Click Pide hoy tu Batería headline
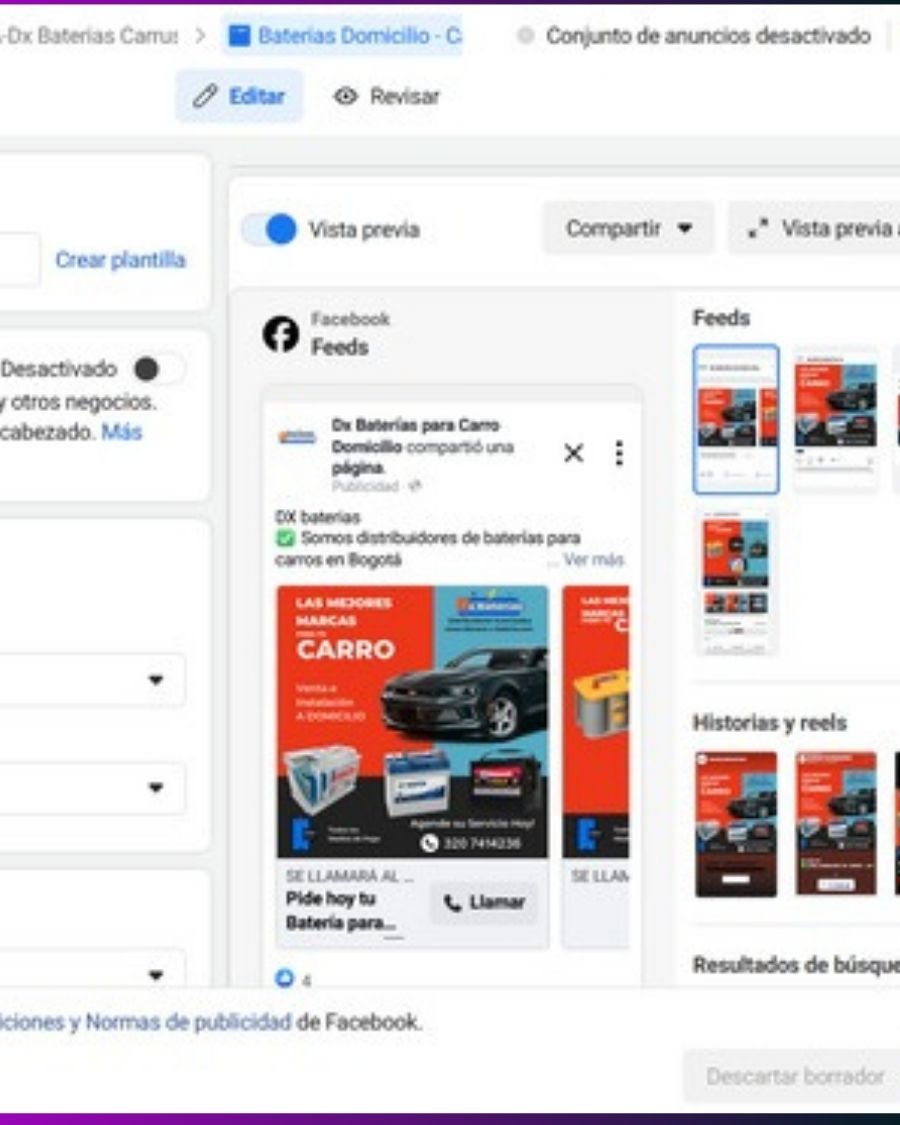The image size is (900, 1125). click(x=341, y=910)
